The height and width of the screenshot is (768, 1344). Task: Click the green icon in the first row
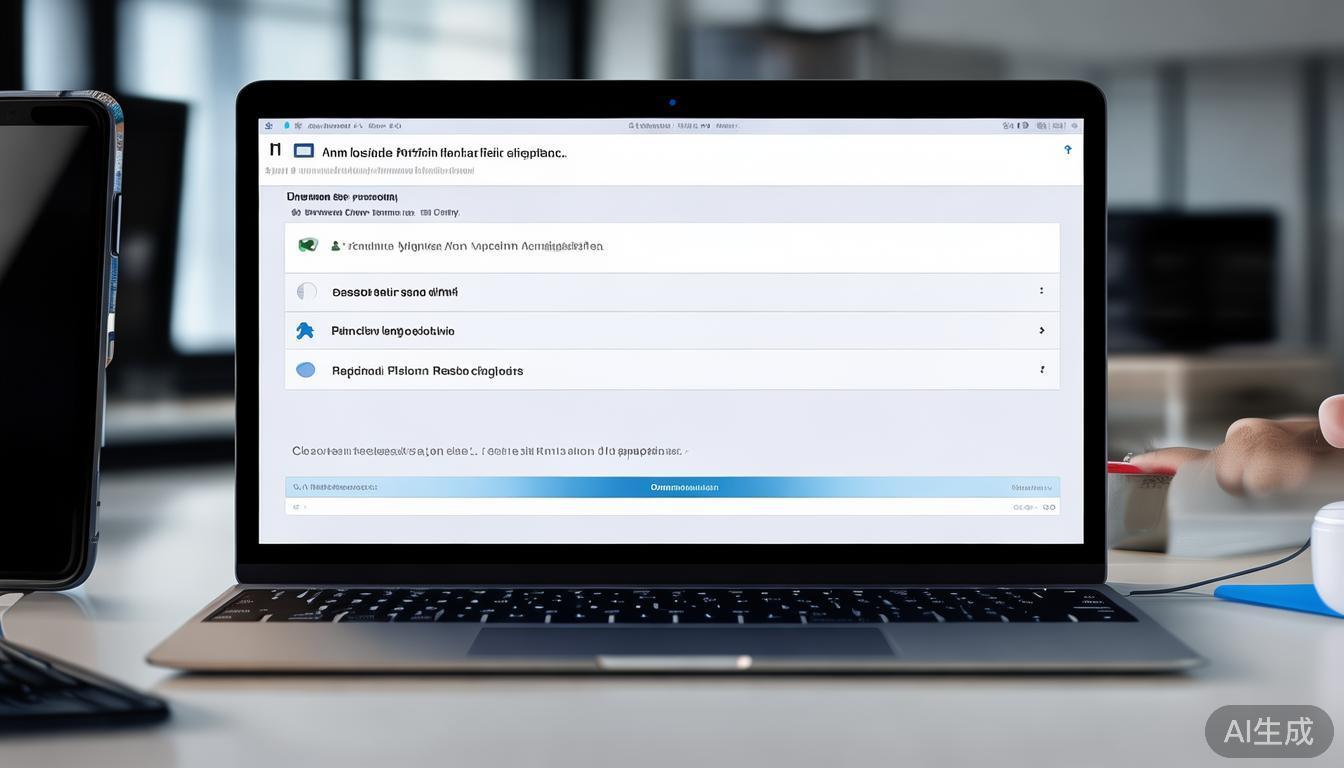[308, 245]
